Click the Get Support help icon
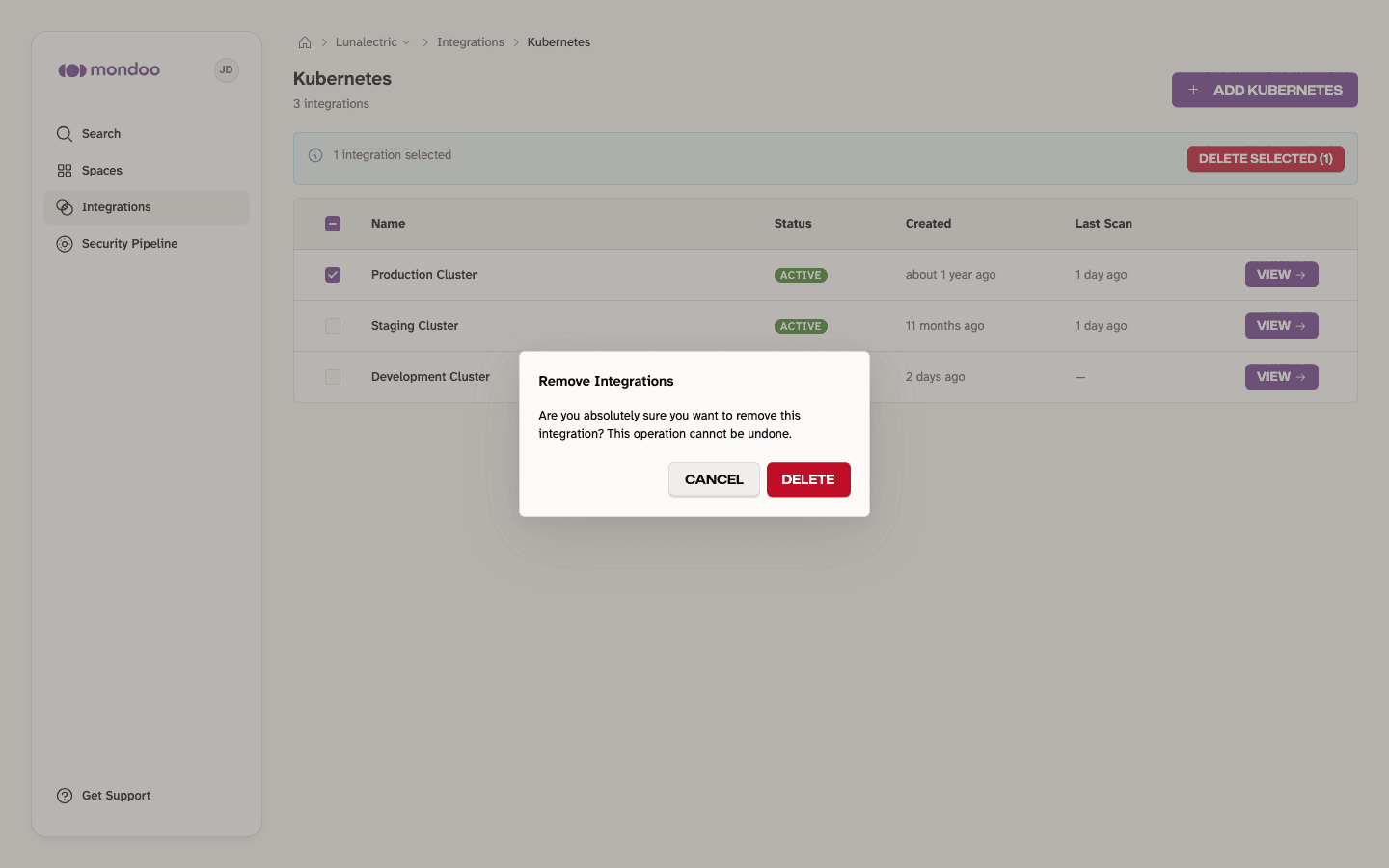 [x=65, y=796]
